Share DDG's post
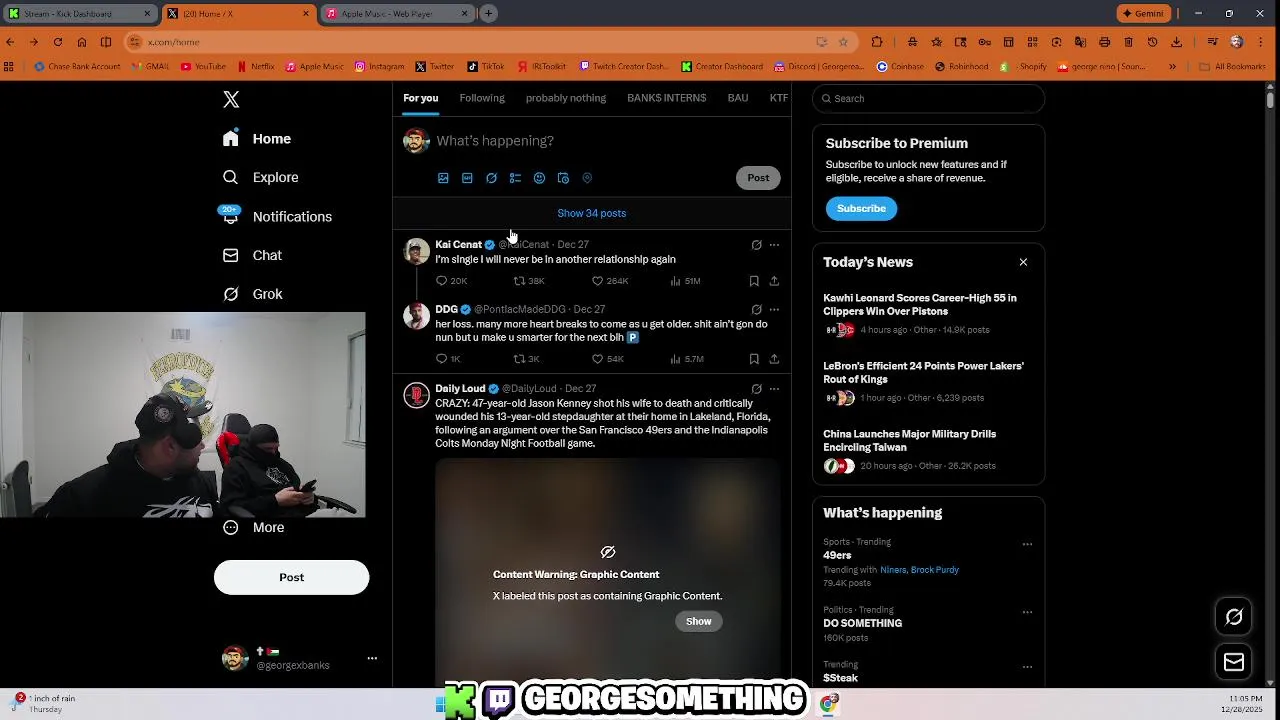This screenshot has height=720, width=1280. tap(774, 359)
